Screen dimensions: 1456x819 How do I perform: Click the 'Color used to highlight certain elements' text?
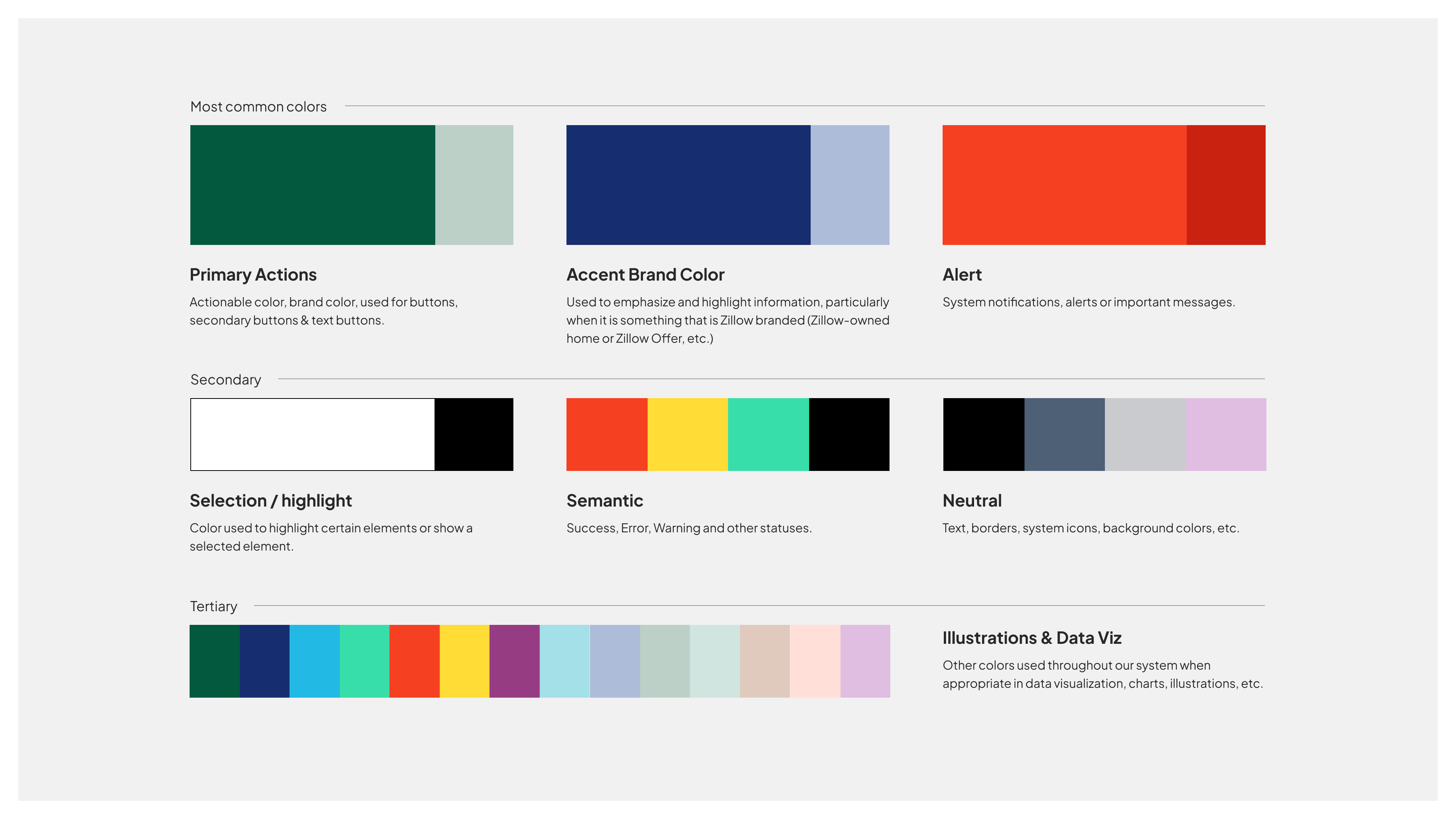point(331,537)
